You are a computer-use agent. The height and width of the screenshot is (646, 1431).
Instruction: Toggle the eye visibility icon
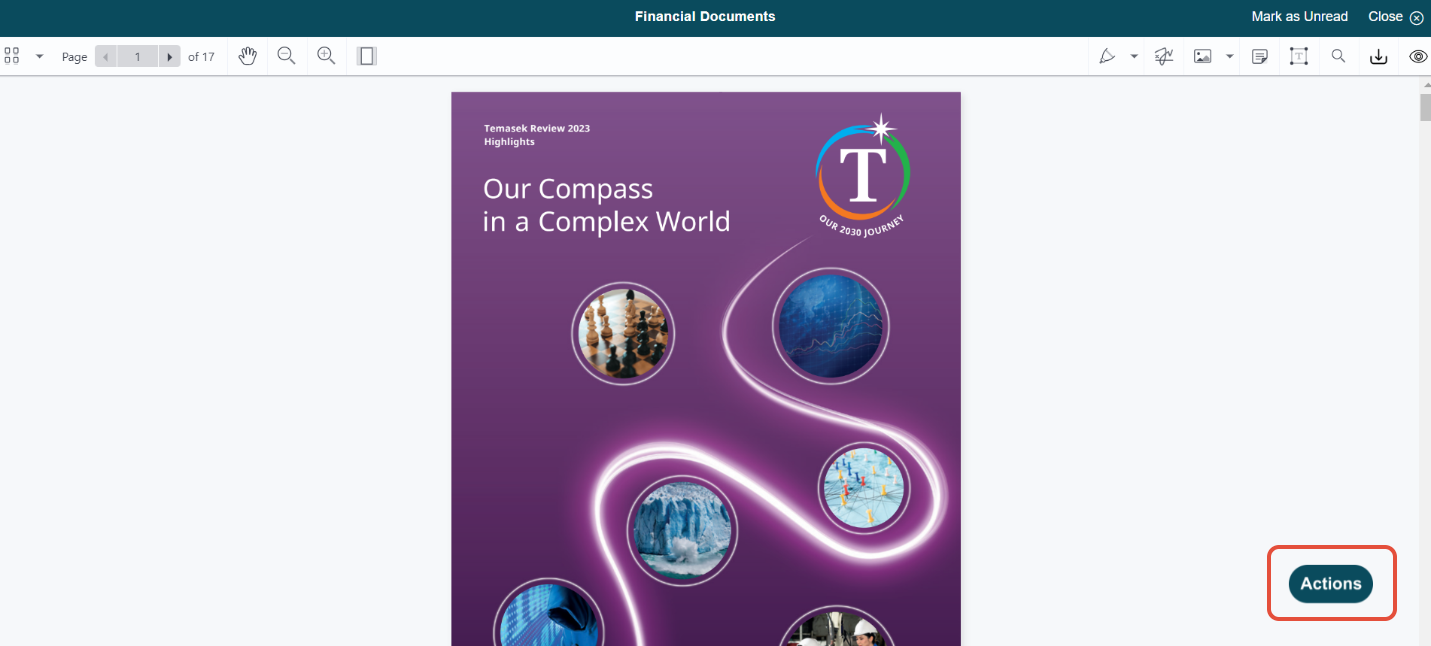coord(1418,56)
